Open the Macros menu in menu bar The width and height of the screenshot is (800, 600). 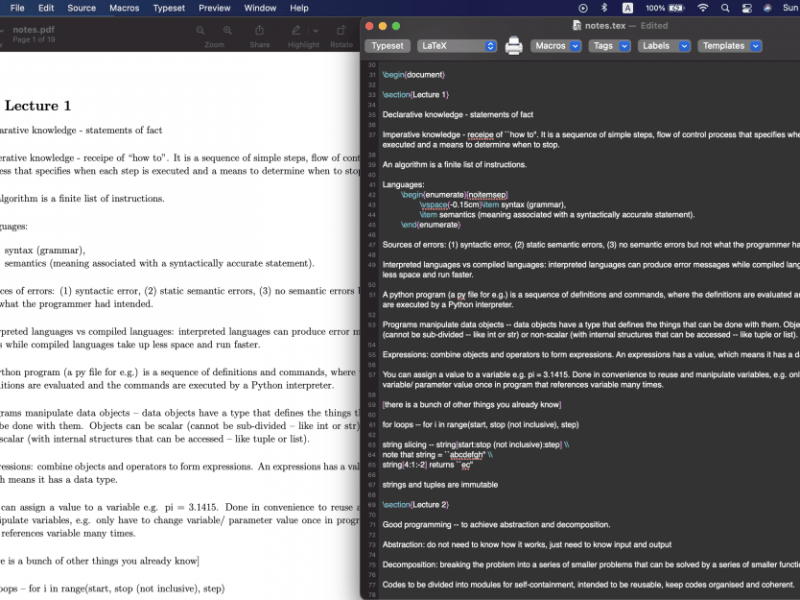[124, 8]
